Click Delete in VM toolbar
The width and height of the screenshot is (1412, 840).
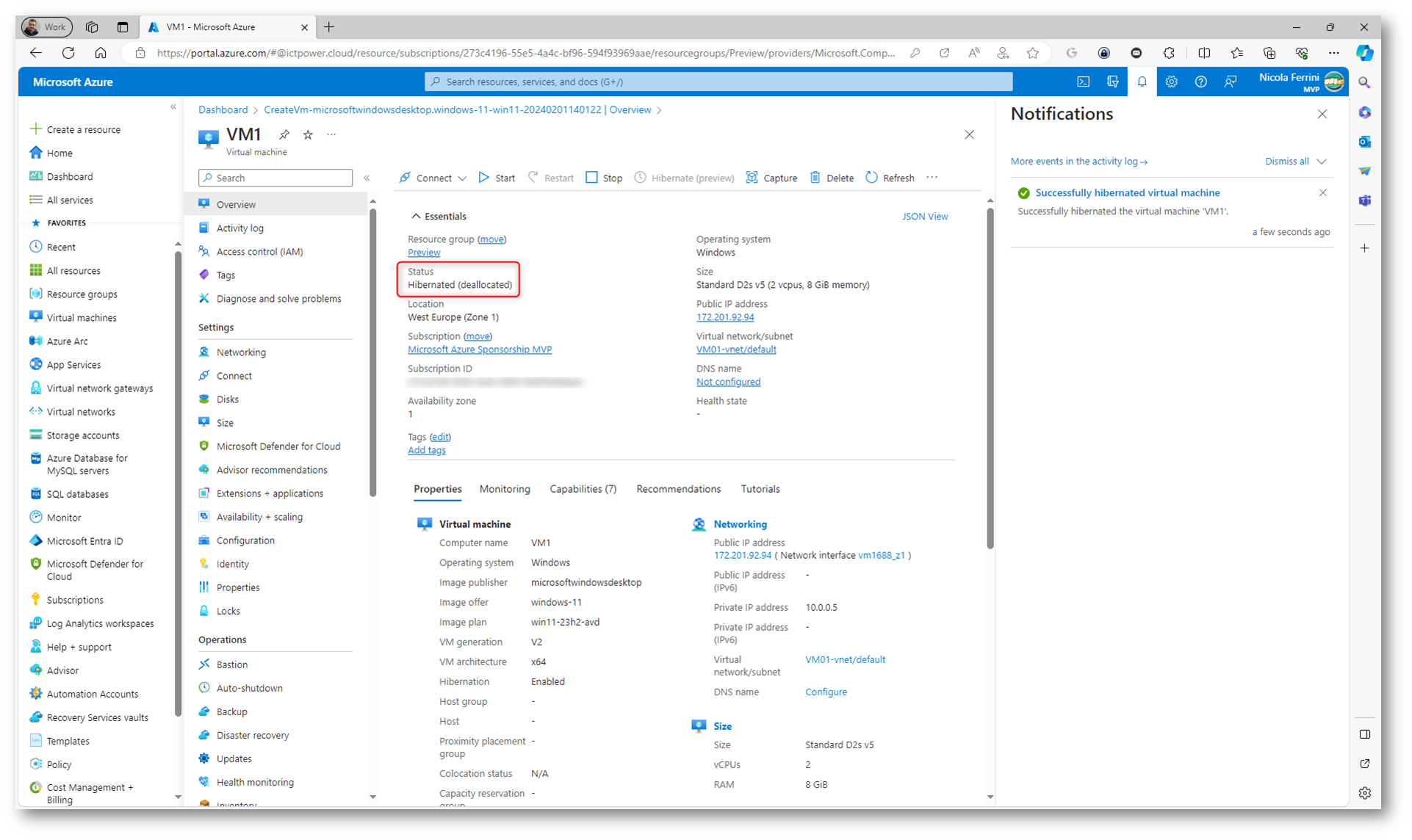(832, 178)
